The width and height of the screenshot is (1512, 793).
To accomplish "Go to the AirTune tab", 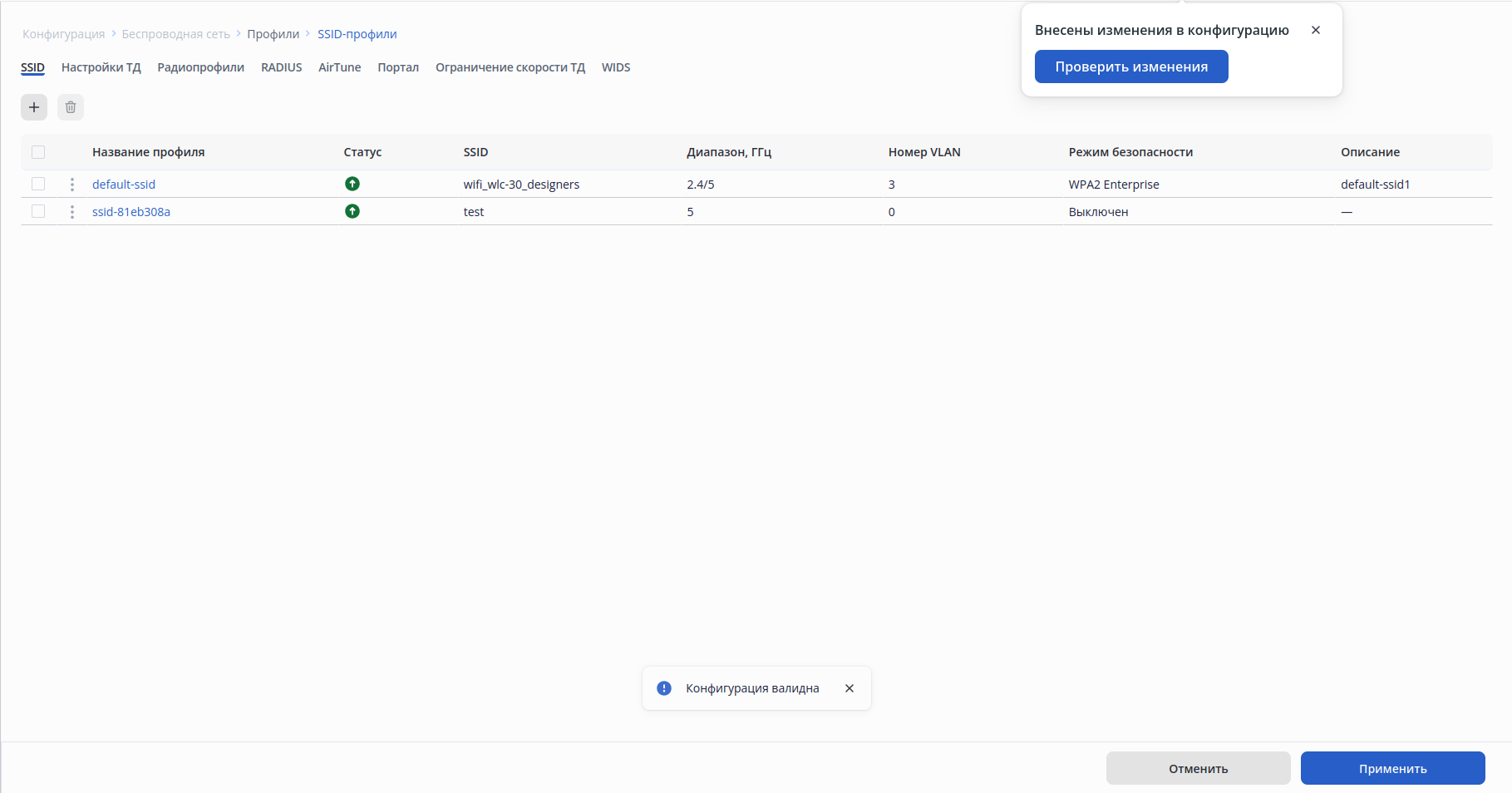I will point(339,67).
